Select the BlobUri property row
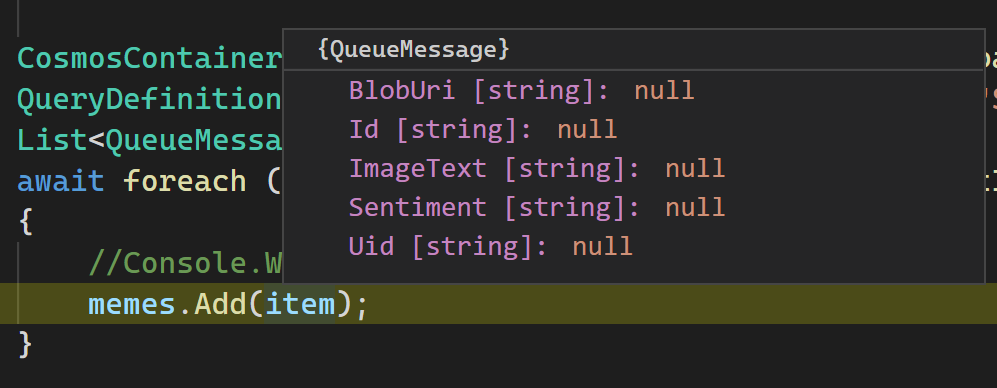 click(x=633, y=91)
